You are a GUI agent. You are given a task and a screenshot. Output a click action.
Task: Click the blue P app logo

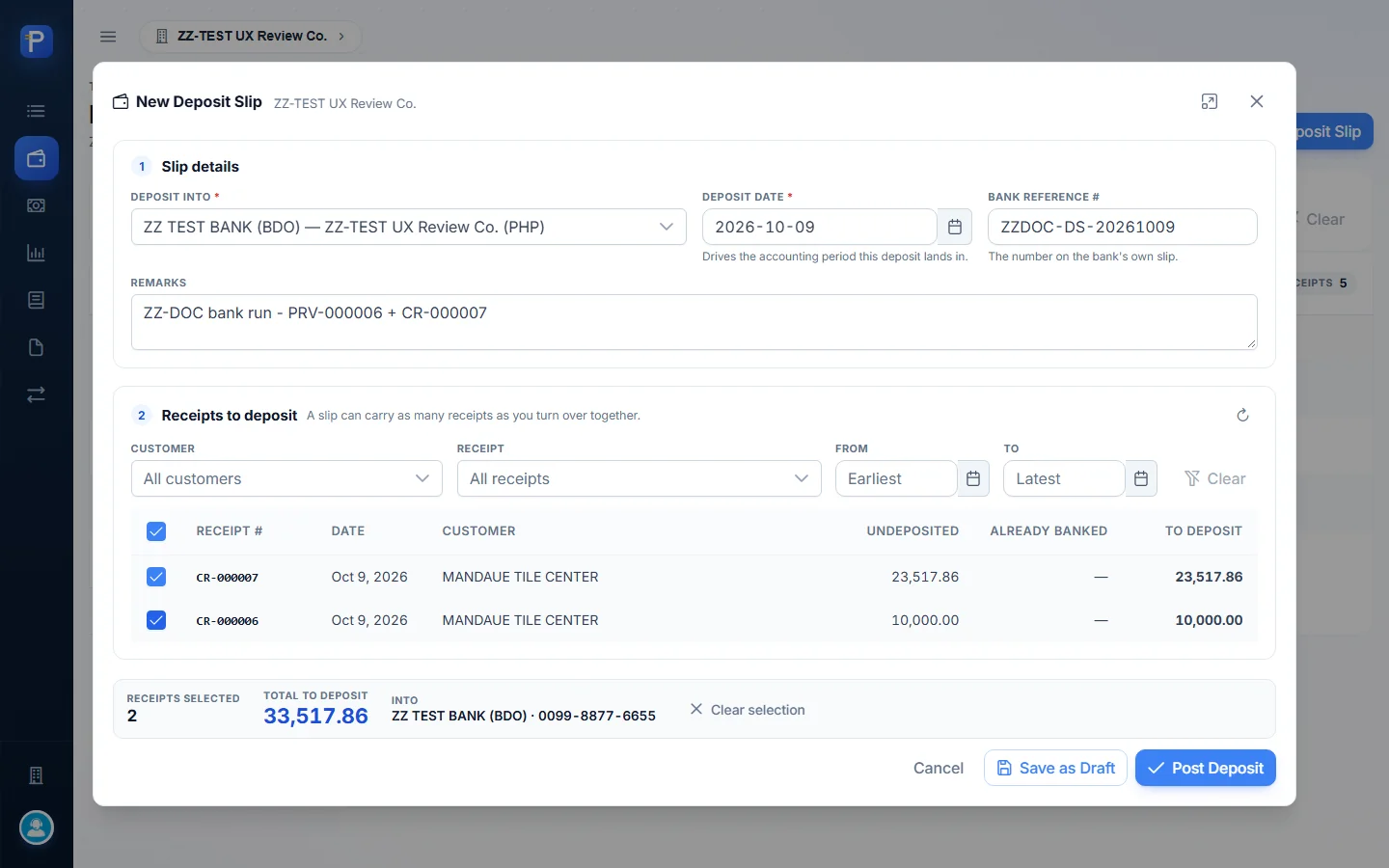click(37, 41)
